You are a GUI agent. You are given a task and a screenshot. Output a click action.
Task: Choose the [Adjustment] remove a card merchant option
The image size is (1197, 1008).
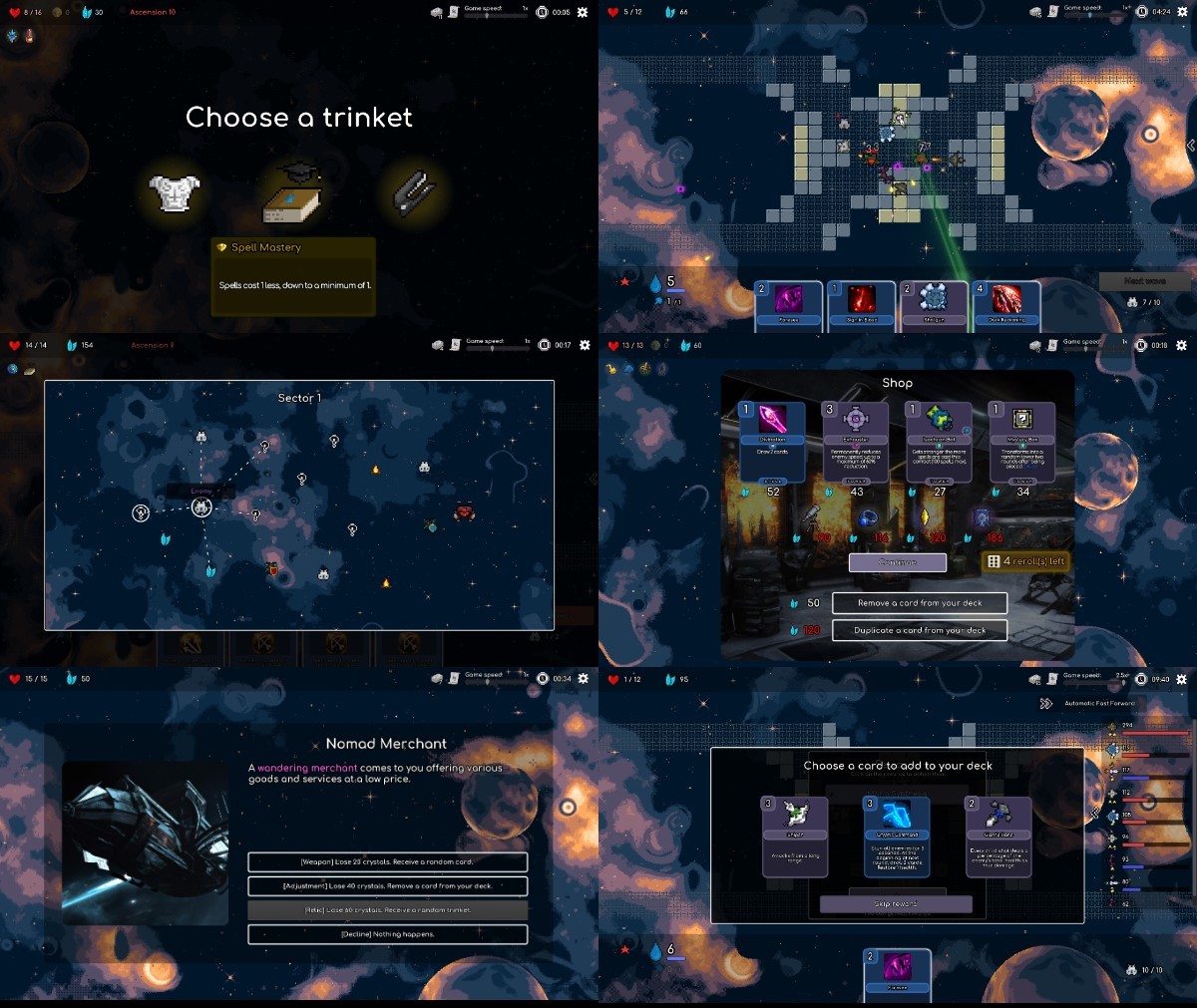tap(387, 885)
